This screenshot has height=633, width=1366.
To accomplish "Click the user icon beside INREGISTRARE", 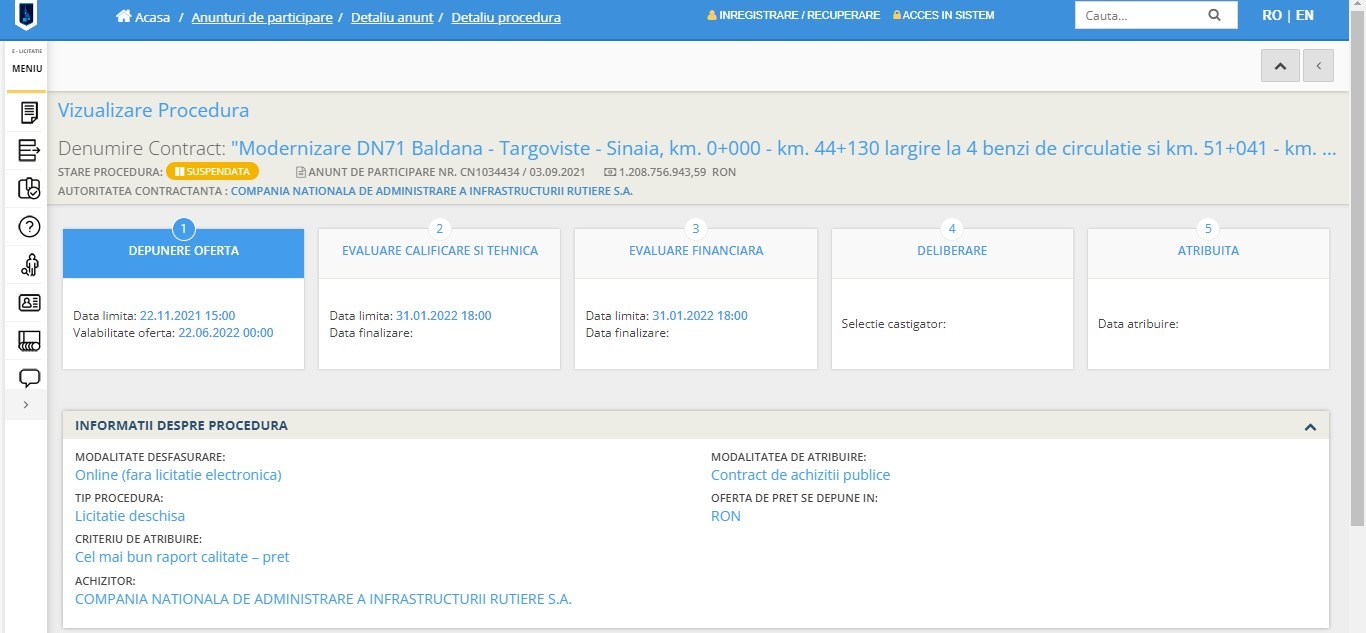I will [x=712, y=16].
